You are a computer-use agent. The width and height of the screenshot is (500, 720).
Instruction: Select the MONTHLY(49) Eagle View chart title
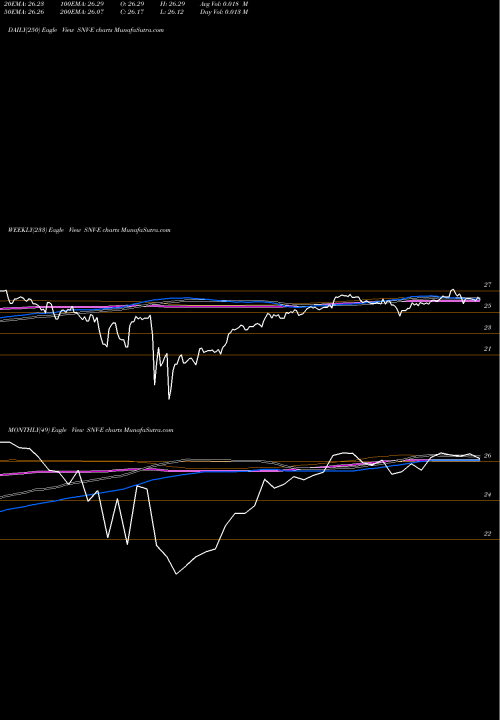(x=90, y=430)
